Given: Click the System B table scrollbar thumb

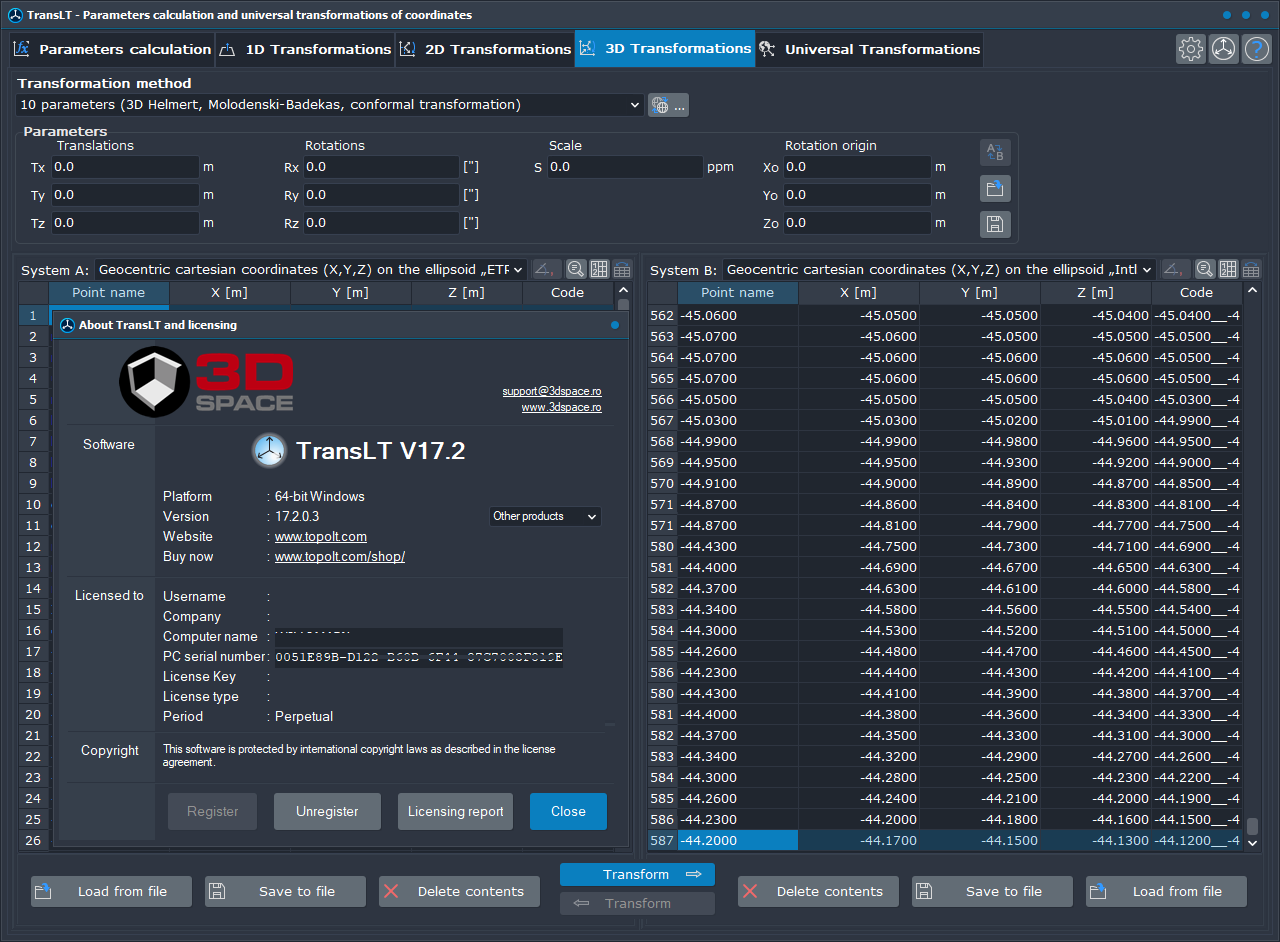Looking at the screenshot, I should (x=1252, y=826).
